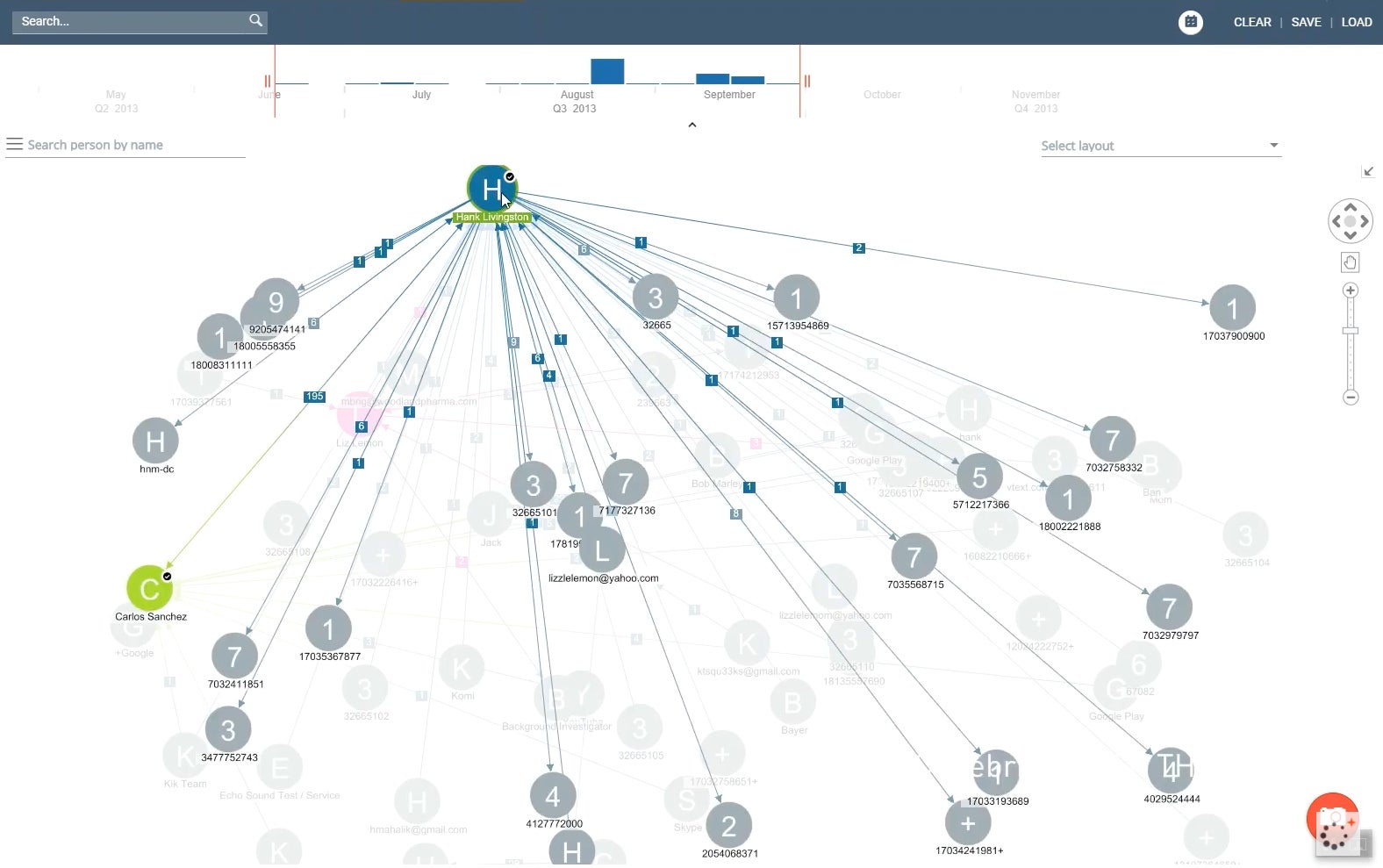Zoom out with the minus button
Viewport: 1383px width, 868px height.
1351,397
